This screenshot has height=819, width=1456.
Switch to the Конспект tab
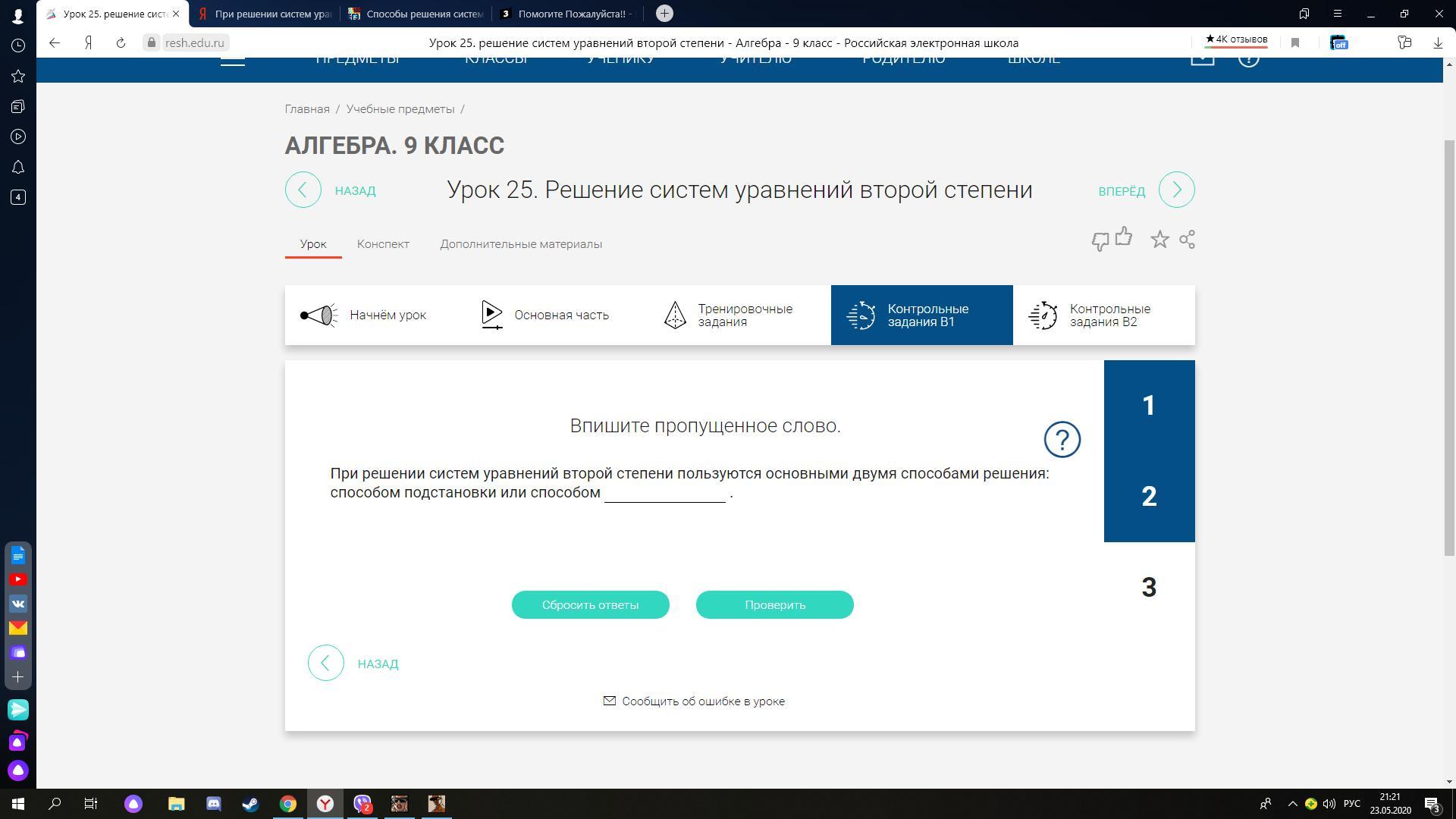[383, 244]
